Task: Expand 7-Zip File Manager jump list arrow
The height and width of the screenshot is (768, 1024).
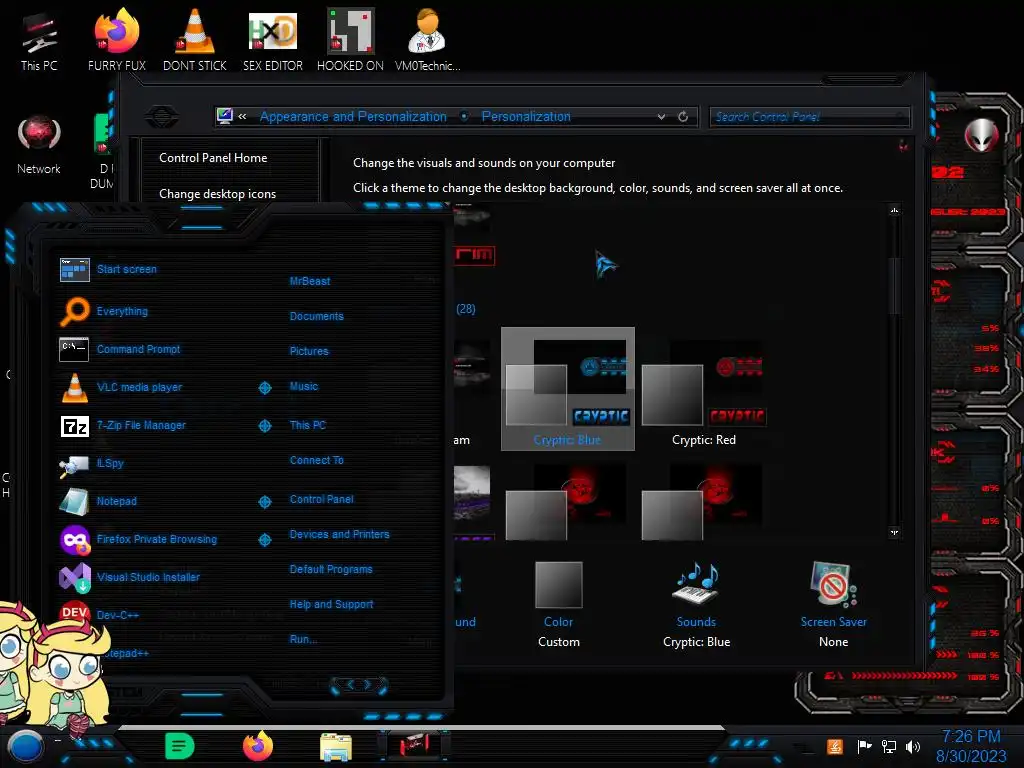Action: pos(265,426)
